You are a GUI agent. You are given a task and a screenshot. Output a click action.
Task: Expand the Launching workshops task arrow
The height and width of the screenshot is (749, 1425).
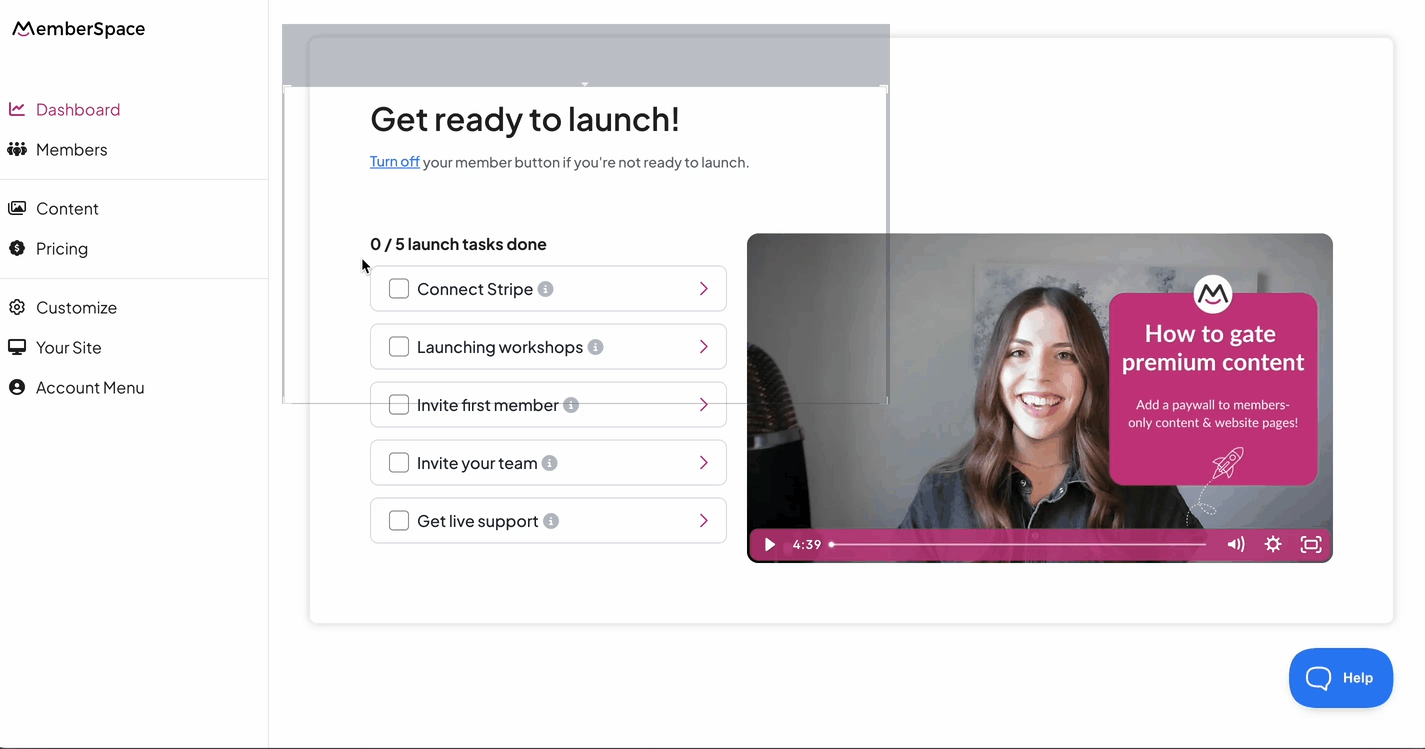[704, 347]
